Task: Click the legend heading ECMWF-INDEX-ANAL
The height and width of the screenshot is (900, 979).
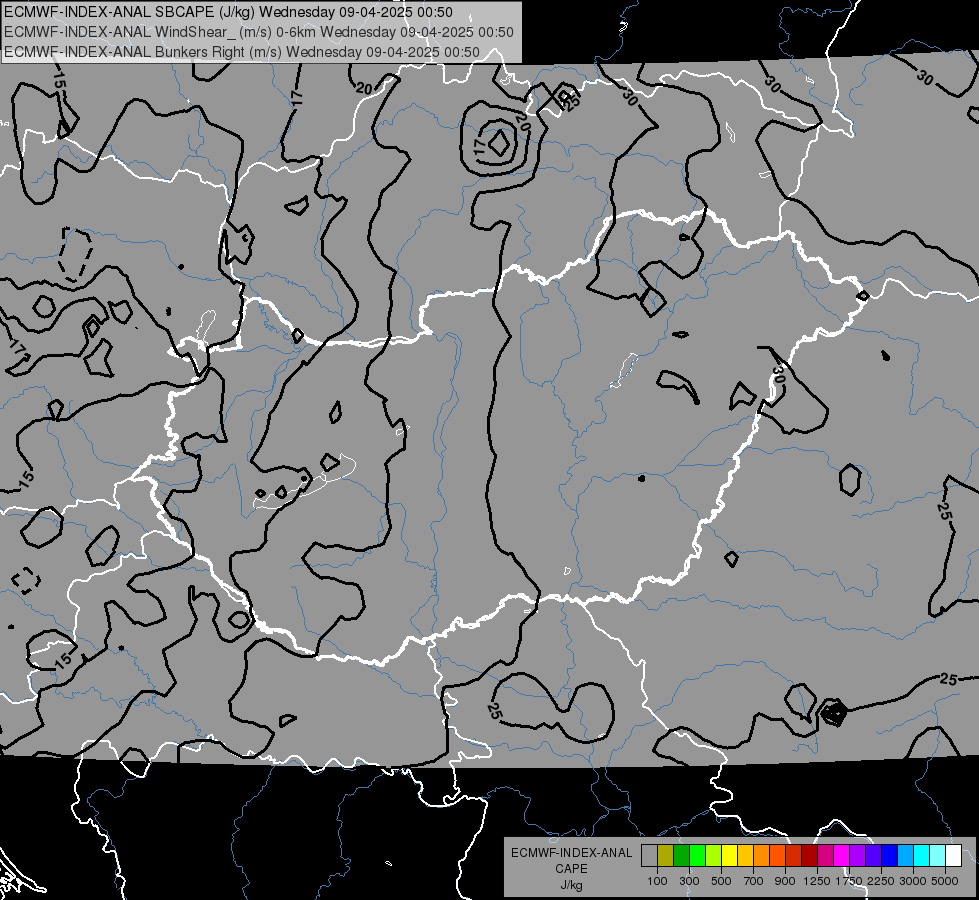Action: (571, 853)
